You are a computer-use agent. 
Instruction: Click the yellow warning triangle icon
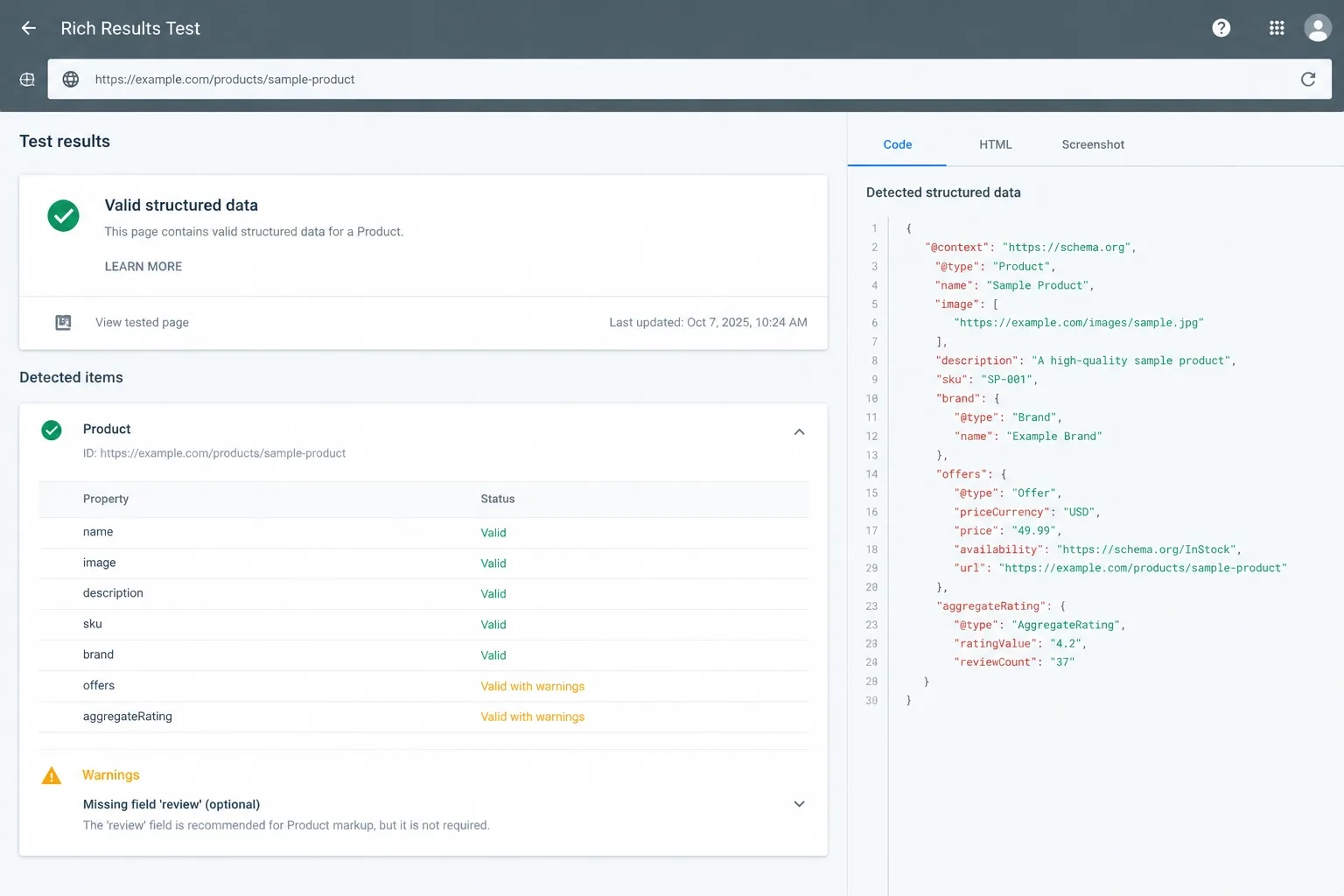pos(52,776)
